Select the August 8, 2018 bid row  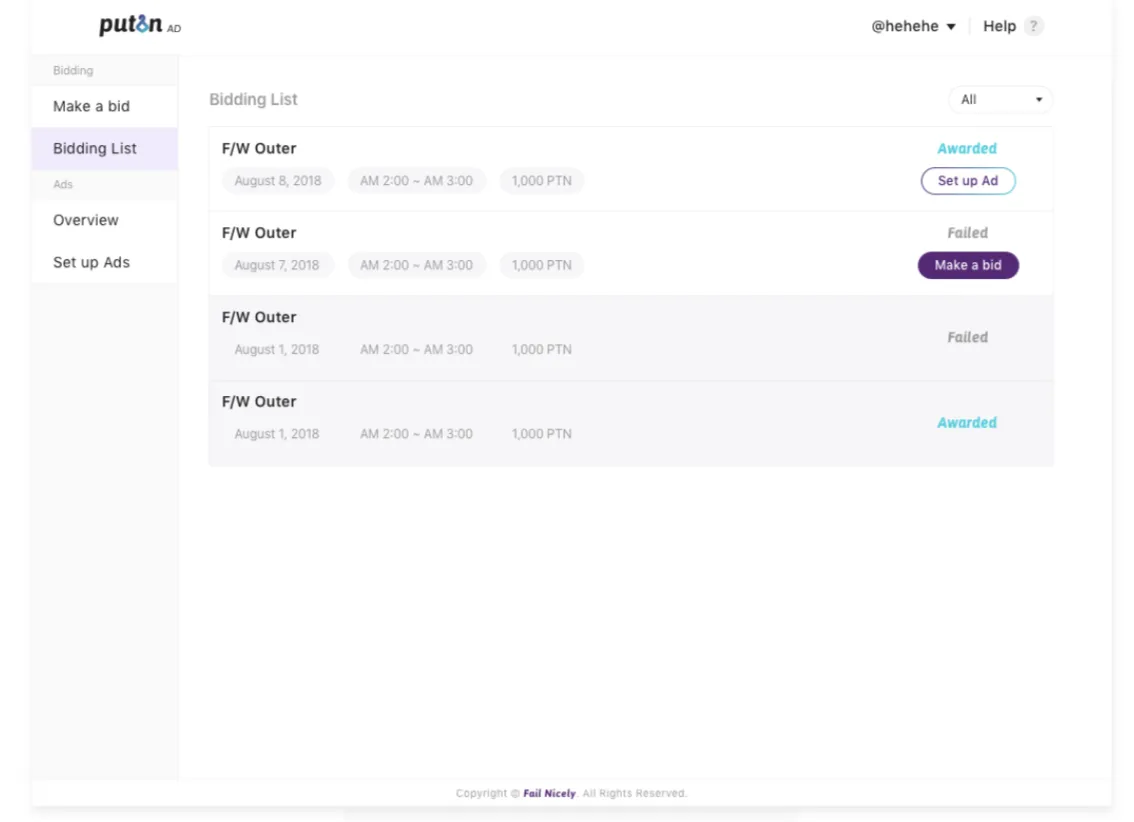coord(631,169)
